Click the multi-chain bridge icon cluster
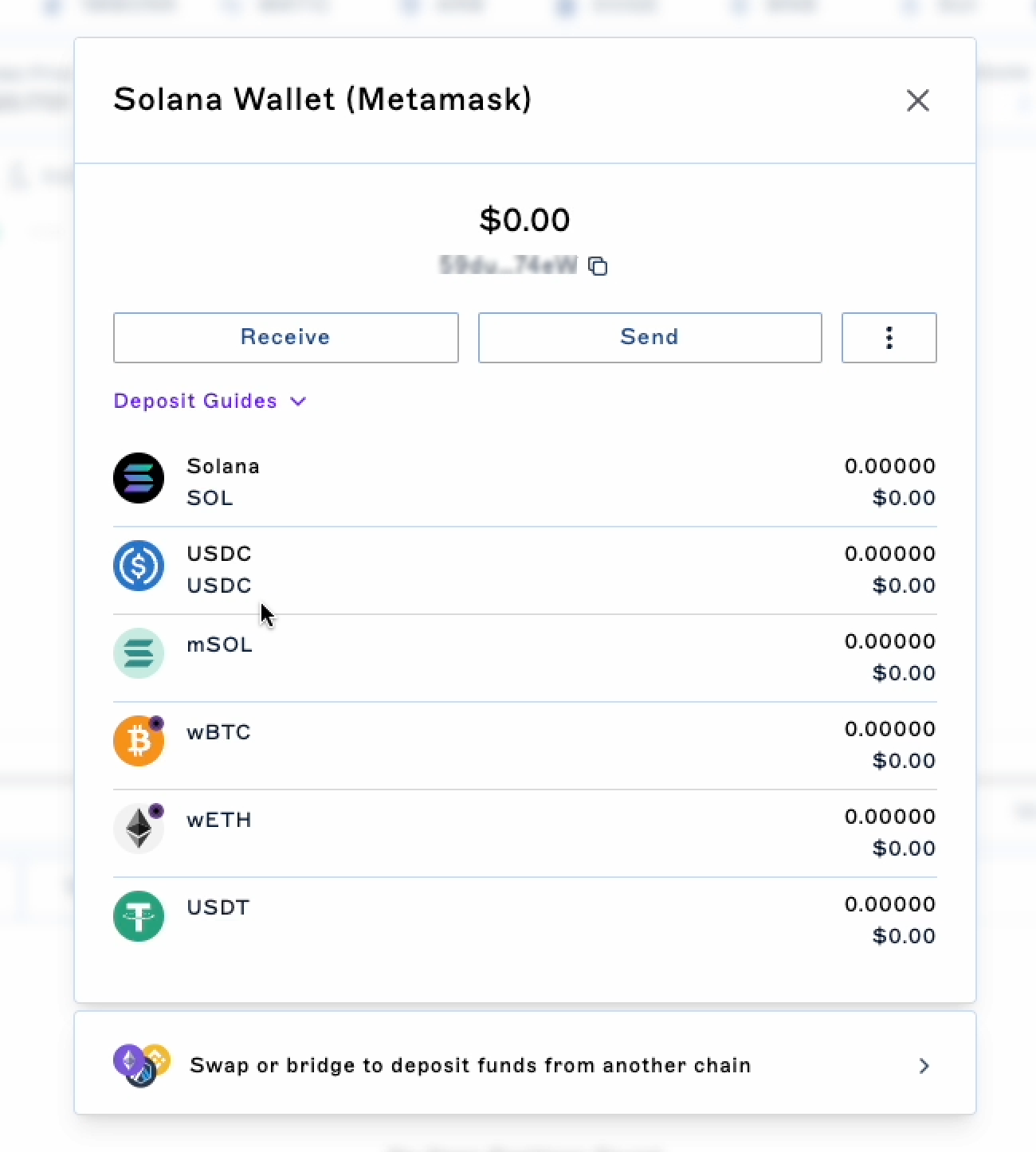The height and width of the screenshot is (1152, 1036). coord(142,1066)
